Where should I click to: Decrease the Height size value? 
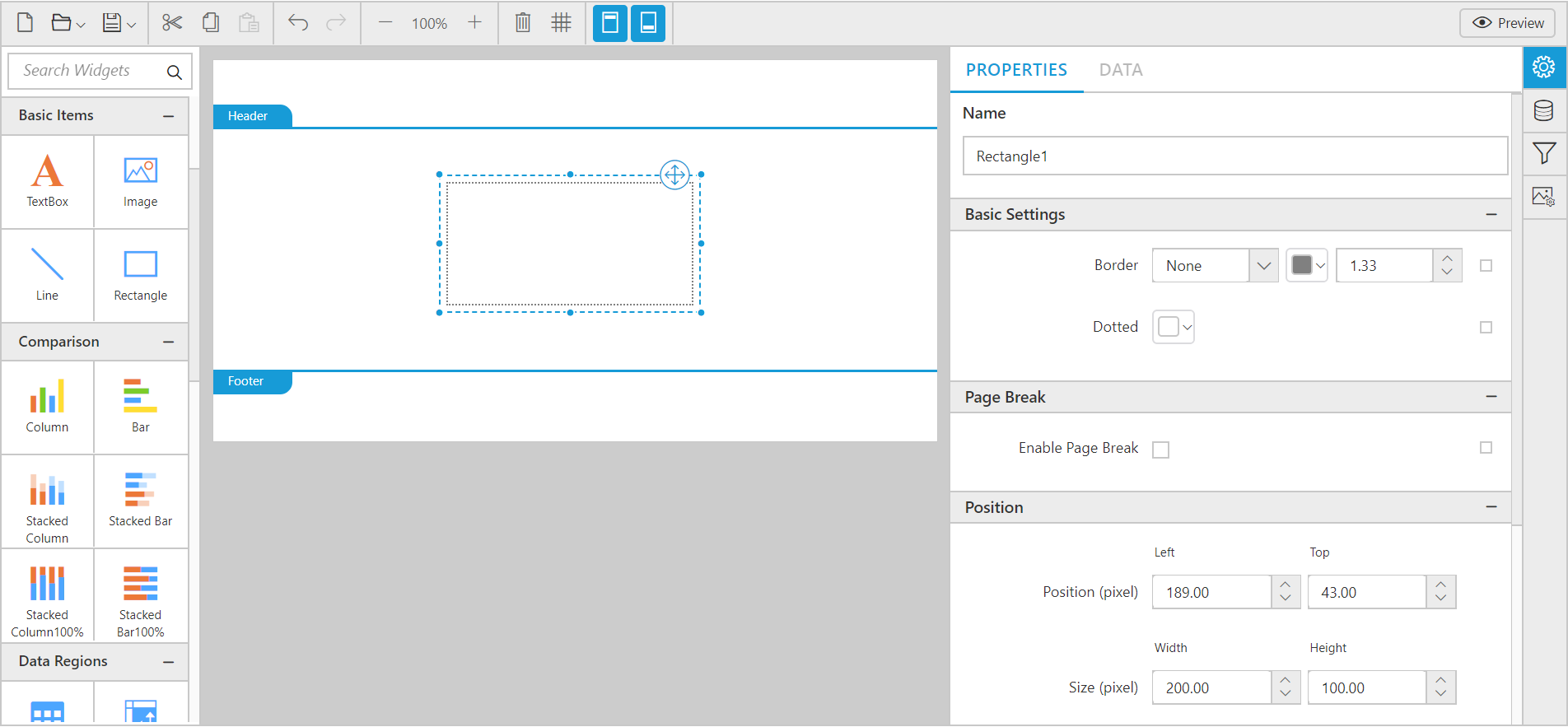pos(1441,695)
